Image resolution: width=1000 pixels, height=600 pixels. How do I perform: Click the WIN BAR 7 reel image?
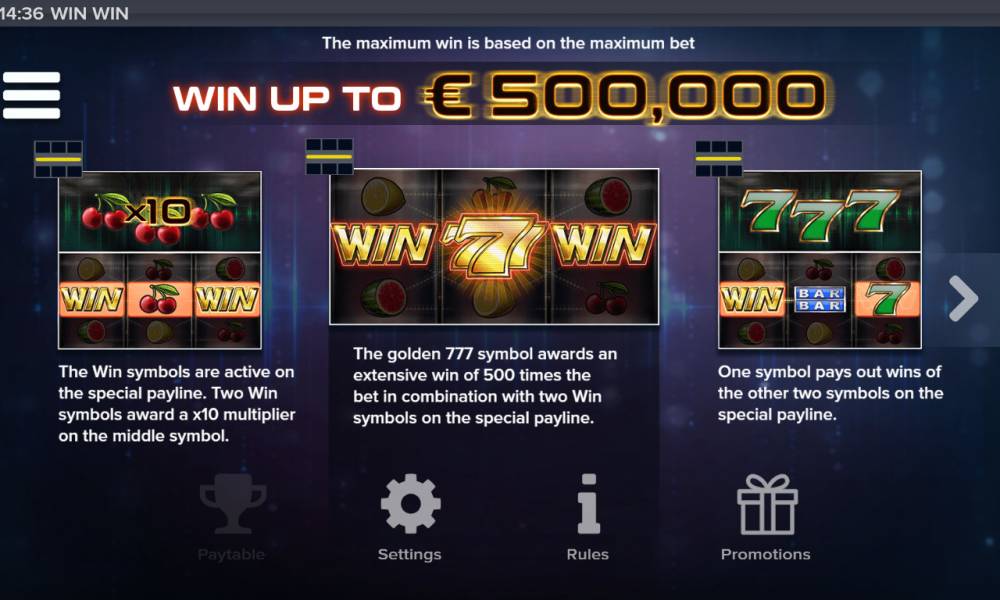pos(820,300)
